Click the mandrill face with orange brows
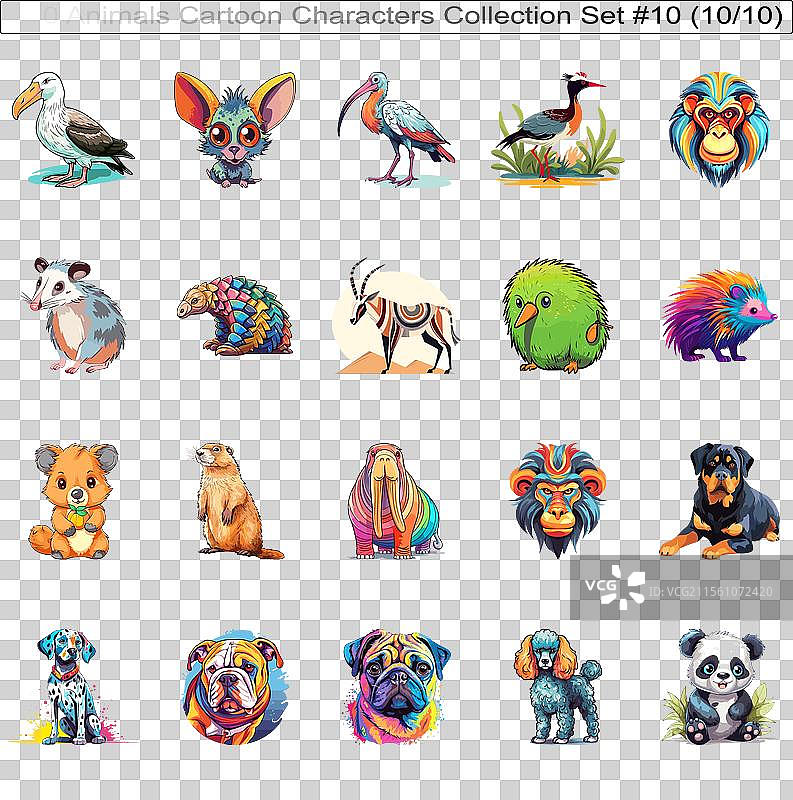This screenshot has height=800, width=793. coord(556,498)
